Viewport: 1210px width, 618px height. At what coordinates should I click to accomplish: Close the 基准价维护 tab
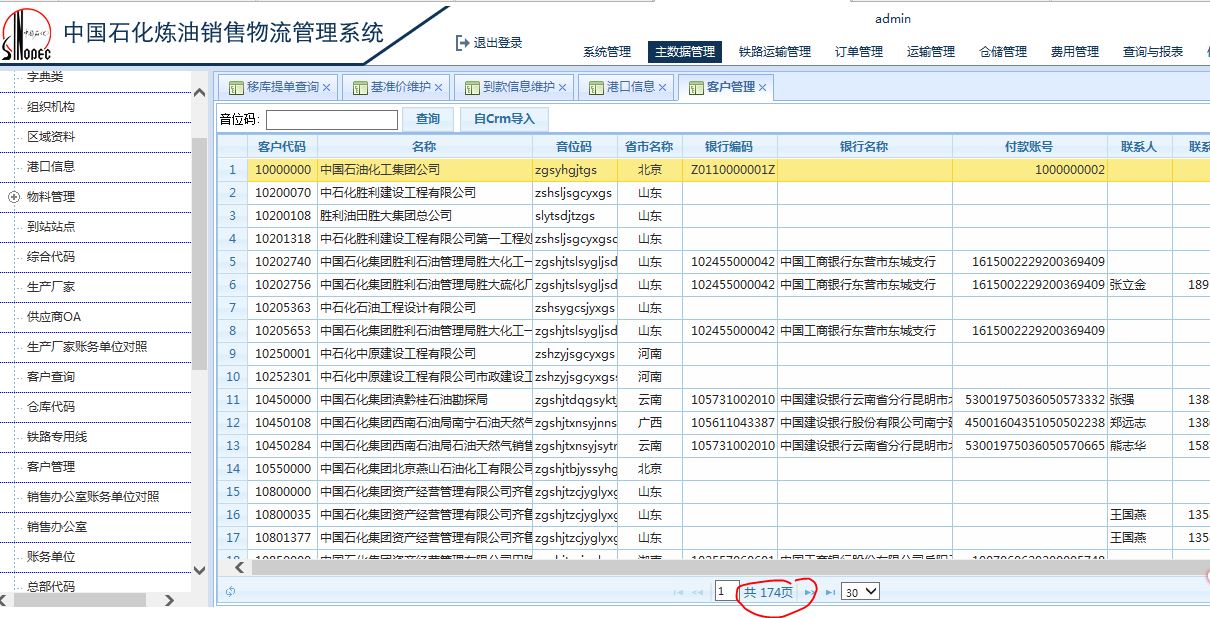[438, 88]
